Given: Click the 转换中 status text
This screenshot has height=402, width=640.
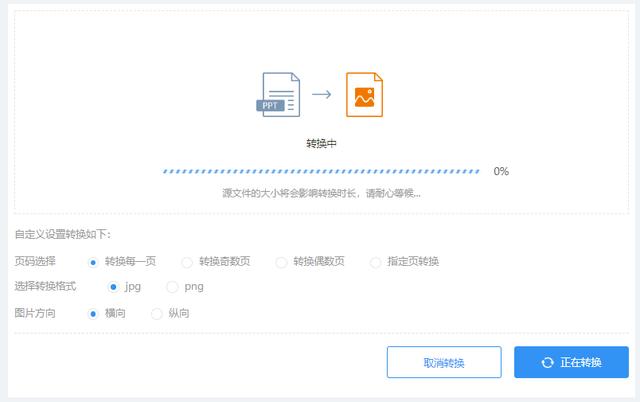Looking at the screenshot, I should click(x=321, y=144).
